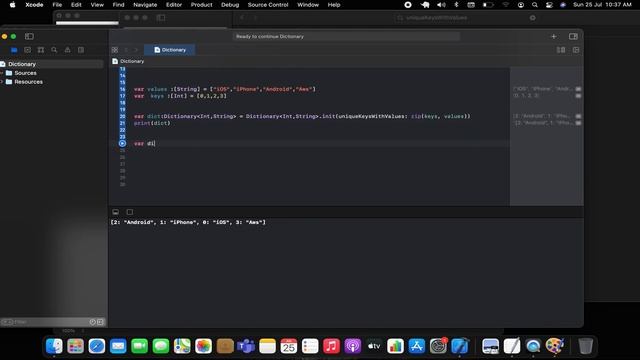Click Dictionary in the jump bar
Screen dimensions: 640x360
[132, 61]
